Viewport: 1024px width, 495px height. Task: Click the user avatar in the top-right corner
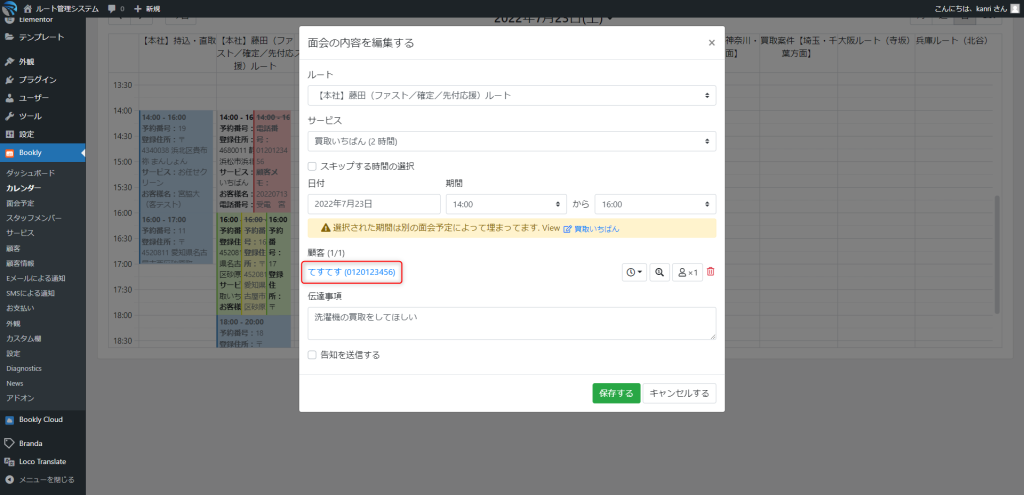pos(1014,8)
